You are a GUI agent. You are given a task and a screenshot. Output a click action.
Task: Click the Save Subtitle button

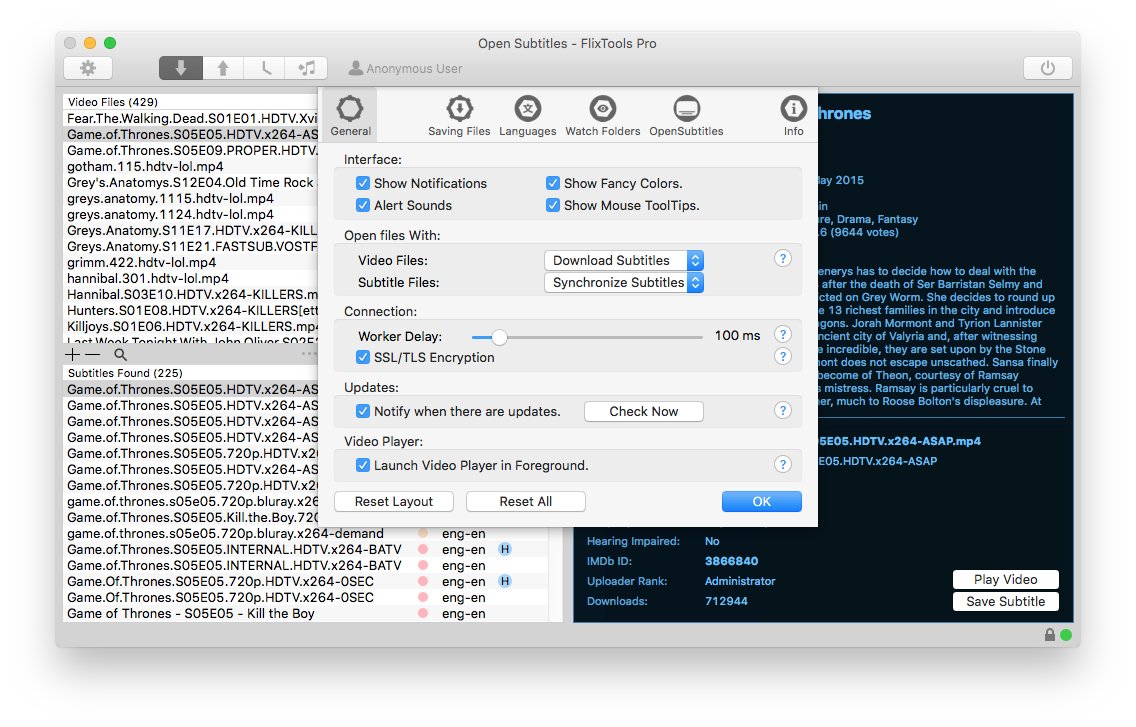1005,602
